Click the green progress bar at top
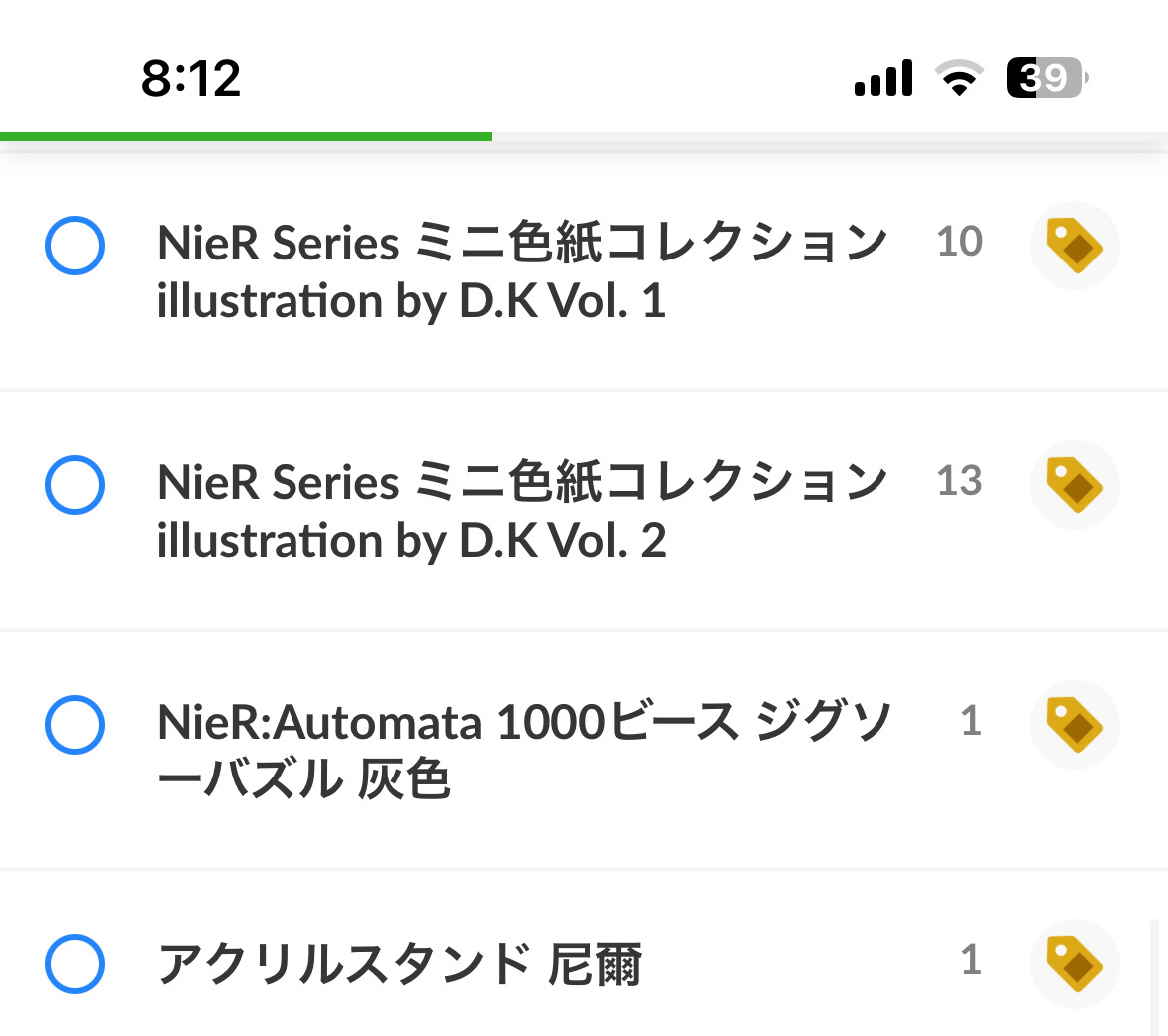The height and width of the screenshot is (1036, 1168). pos(246,136)
